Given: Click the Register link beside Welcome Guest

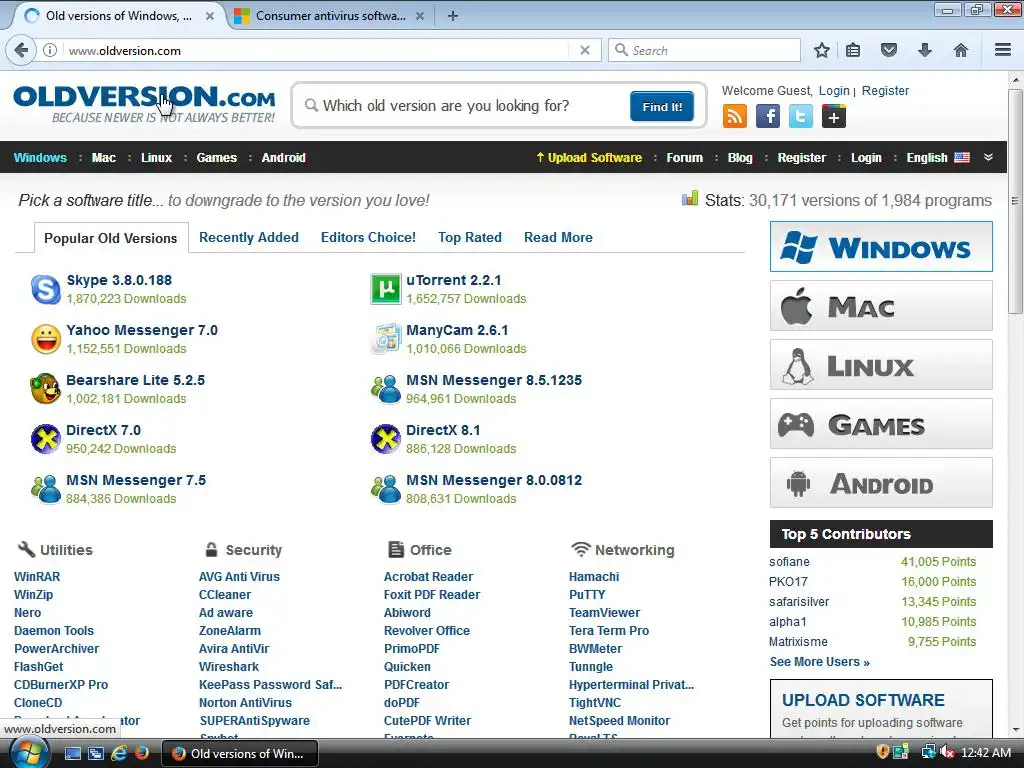Looking at the screenshot, I should 885,91.
